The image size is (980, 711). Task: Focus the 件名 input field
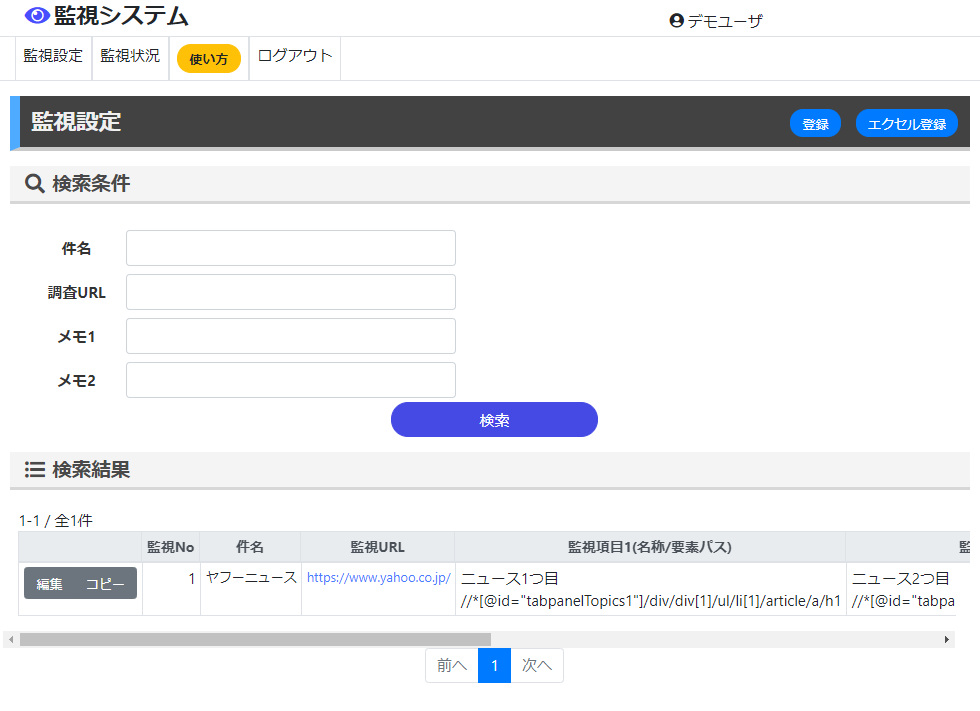[x=291, y=248]
